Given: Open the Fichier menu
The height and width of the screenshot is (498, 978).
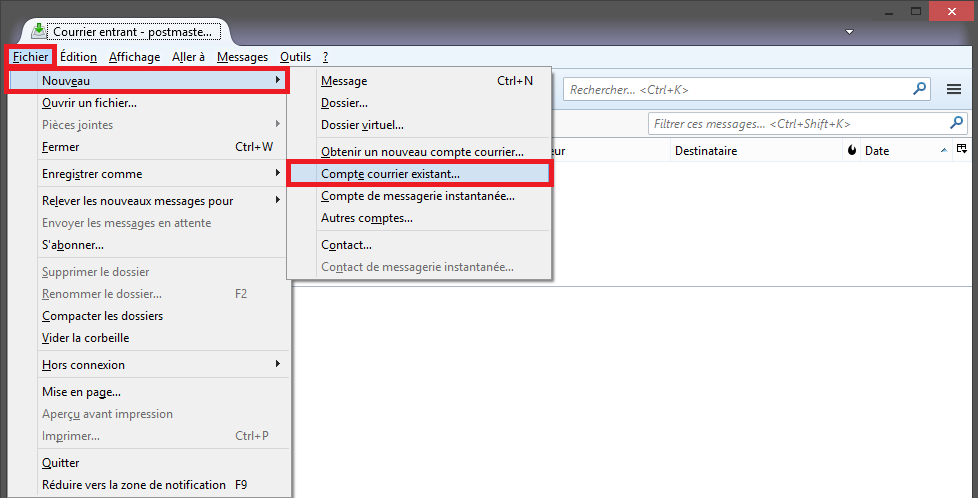Looking at the screenshot, I should coord(31,57).
